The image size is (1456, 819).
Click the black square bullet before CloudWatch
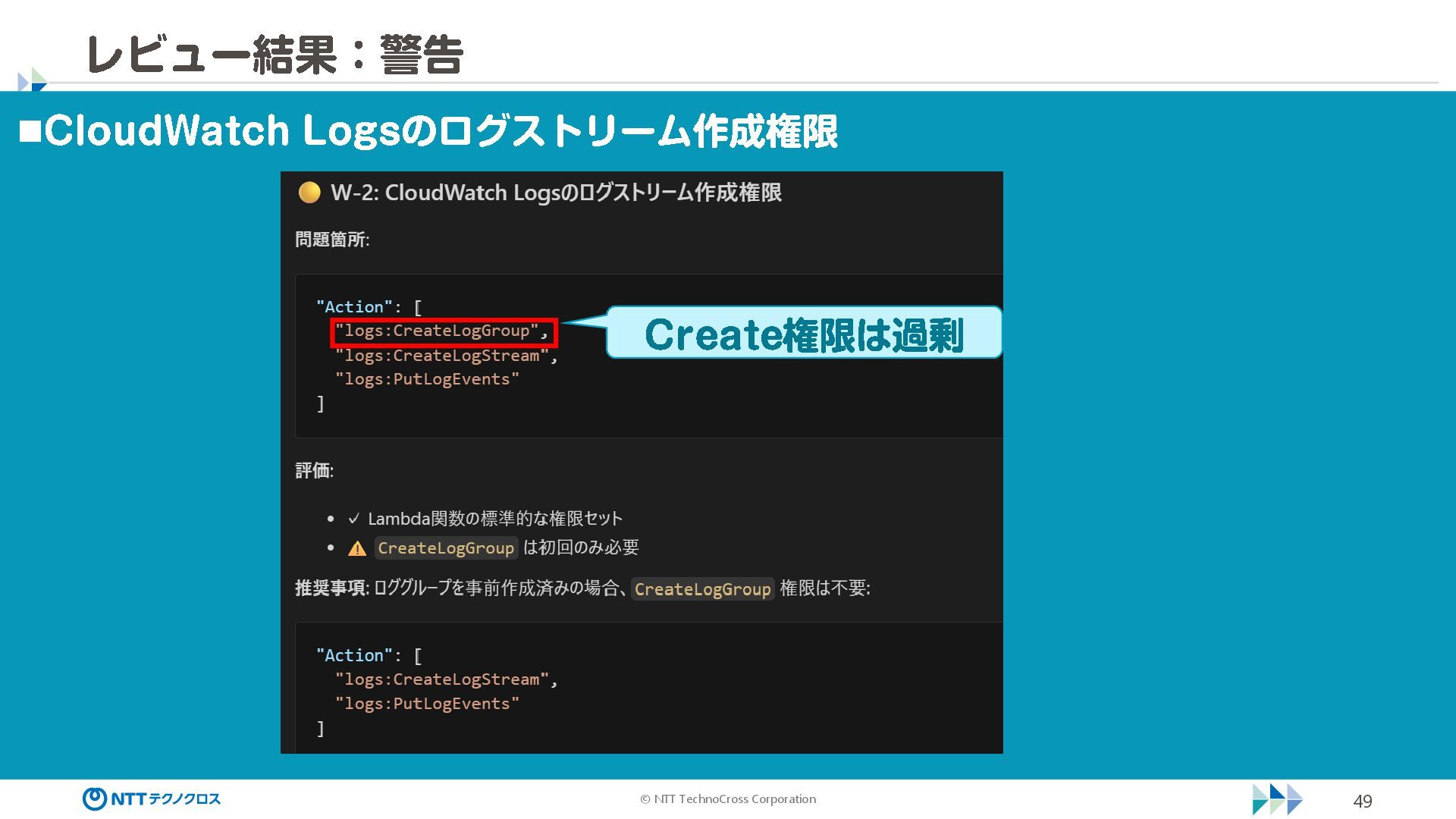coord(30,130)
